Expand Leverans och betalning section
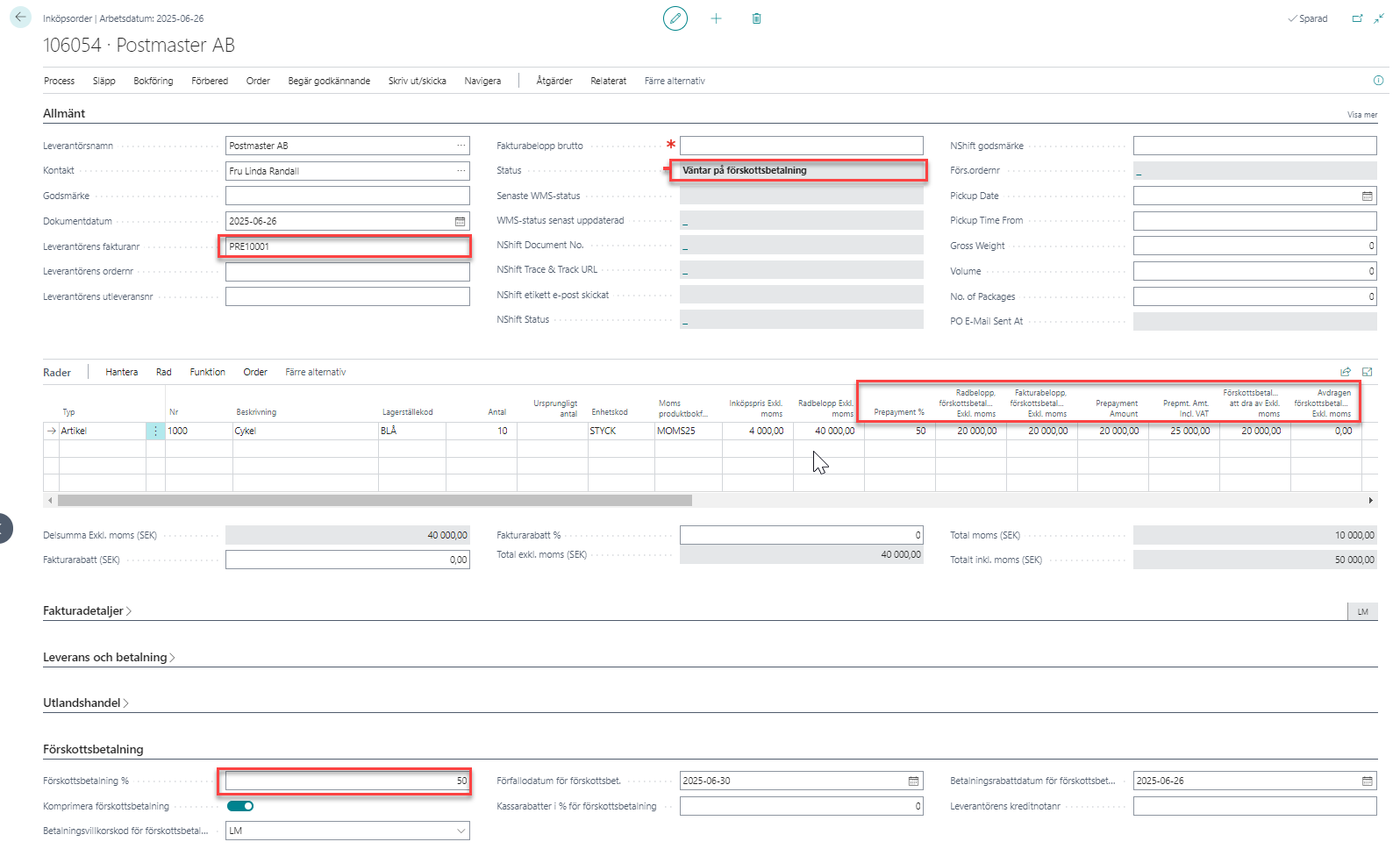This screenshot has width=1400, height=856. [108, 658]
